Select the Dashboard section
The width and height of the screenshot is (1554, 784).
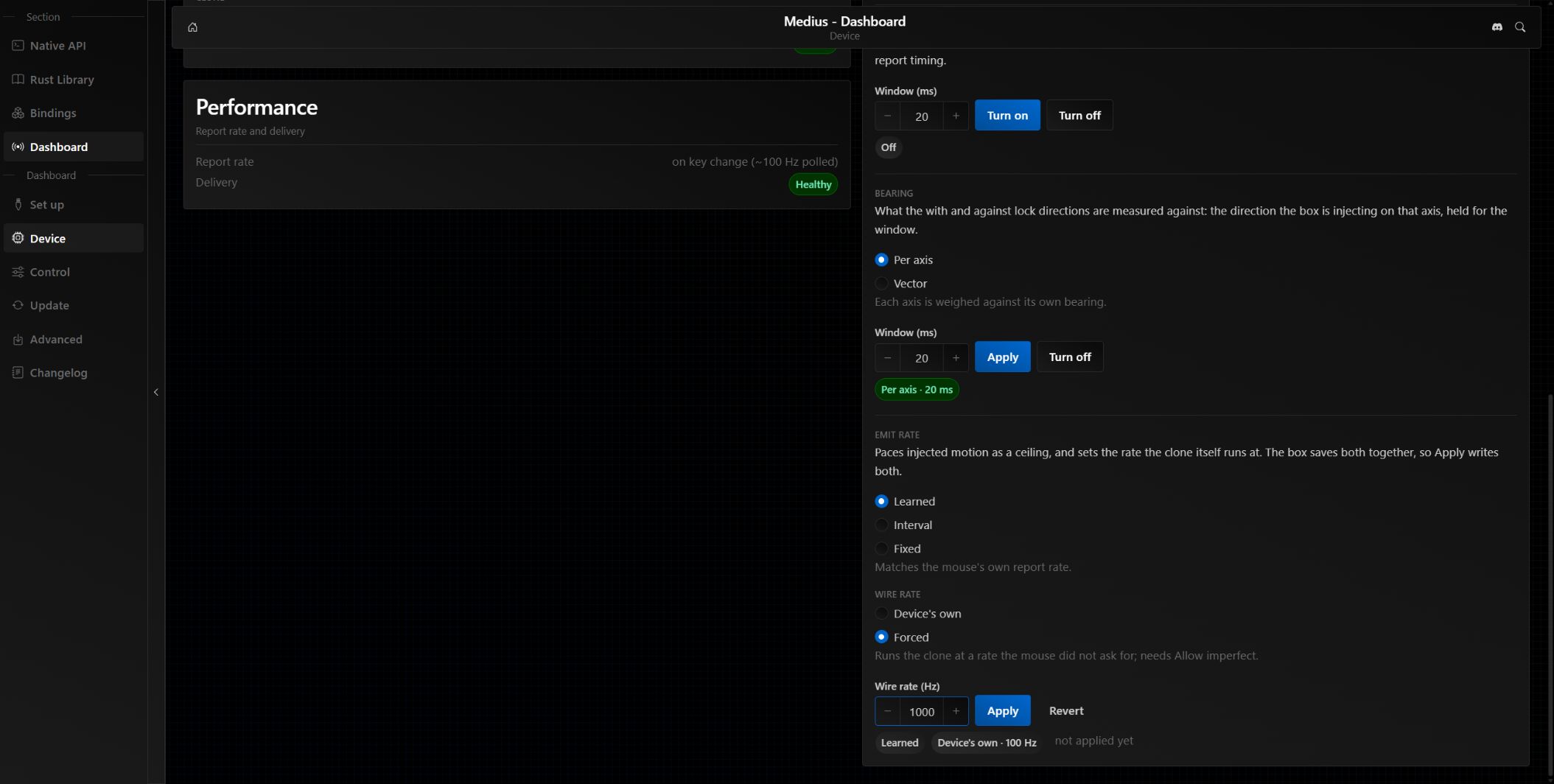(74, 147)
